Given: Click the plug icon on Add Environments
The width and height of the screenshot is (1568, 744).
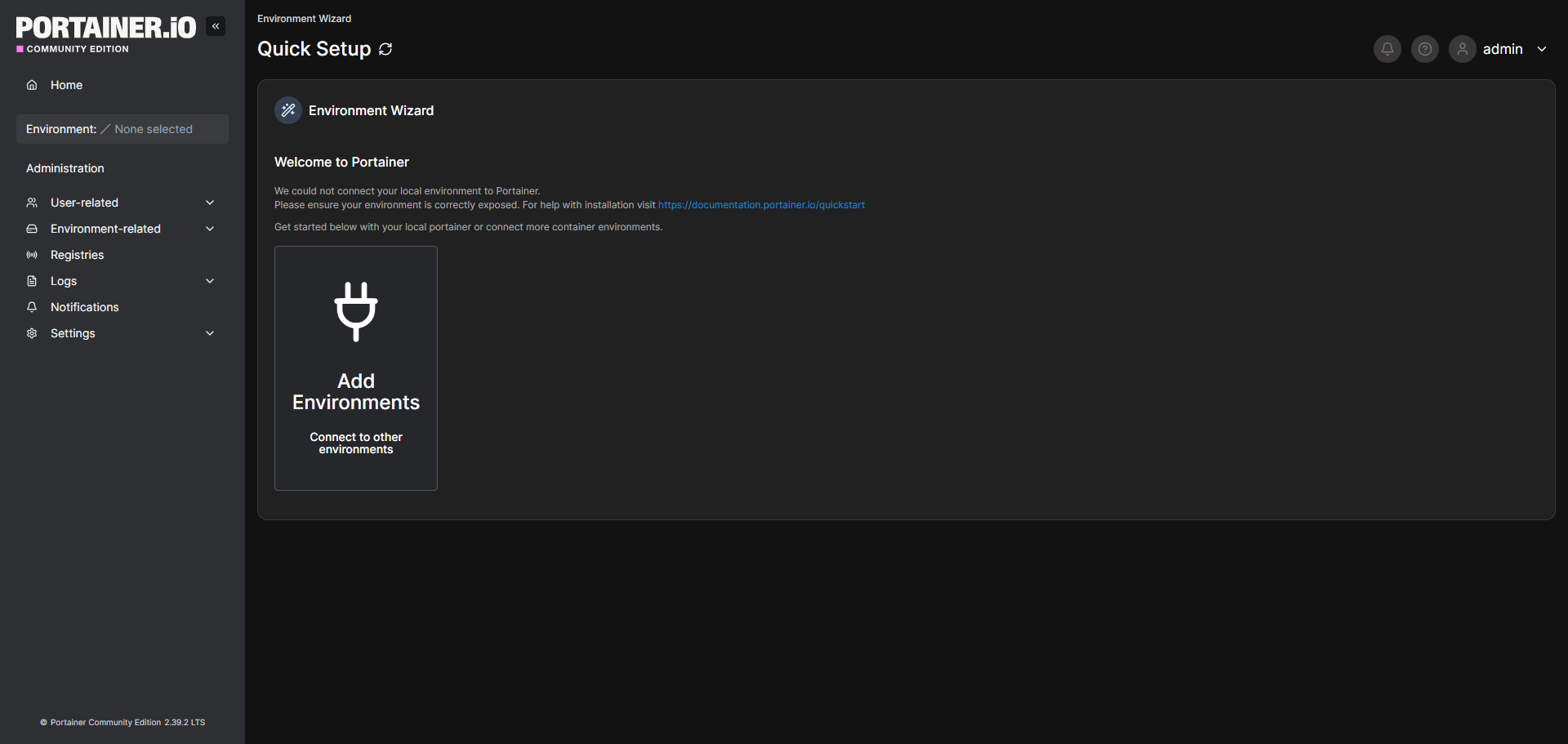Looking at the screenshot, I should (x=356, y=311).
